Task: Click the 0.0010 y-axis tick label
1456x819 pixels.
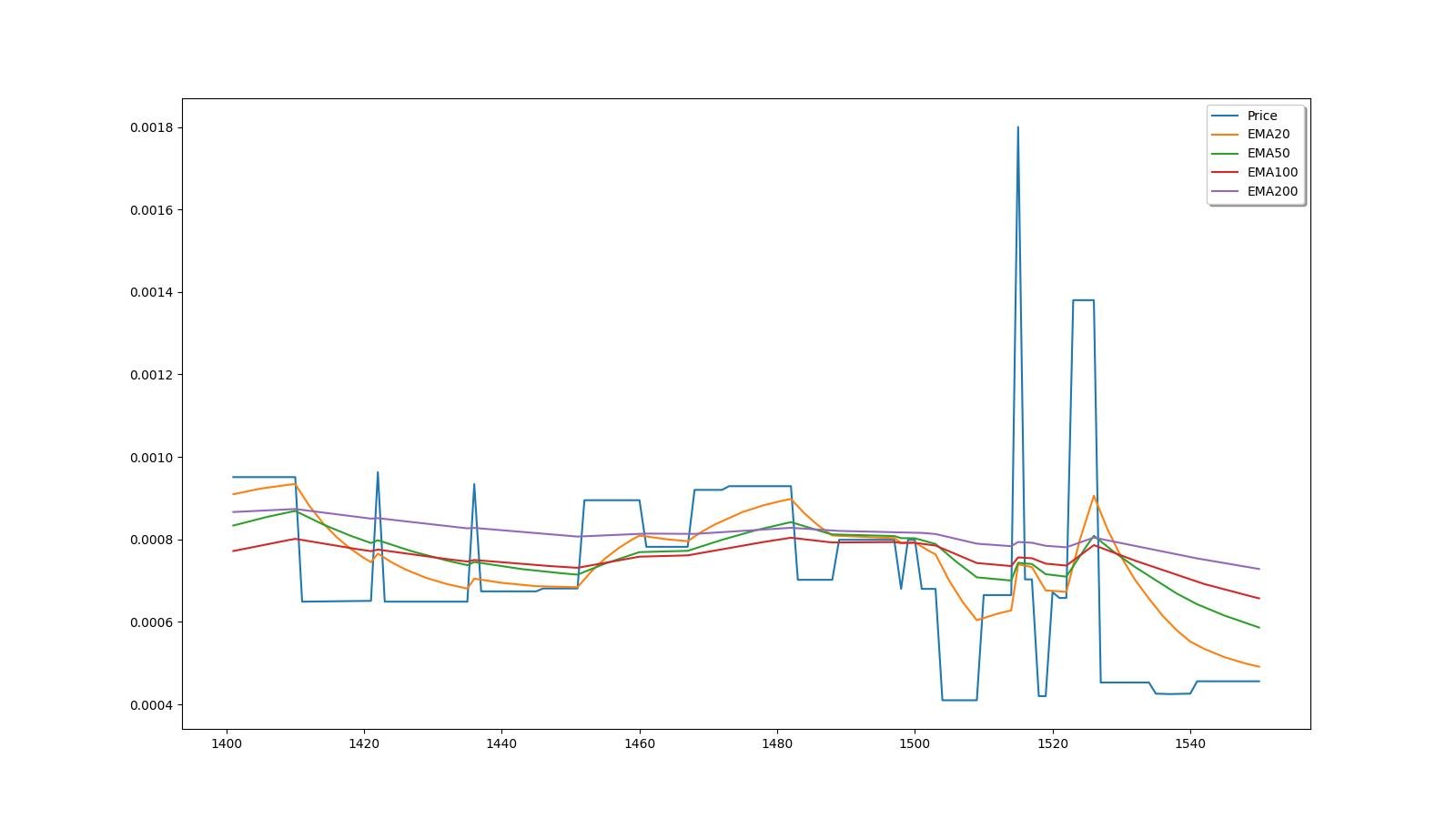Action: tap(151, 458)
